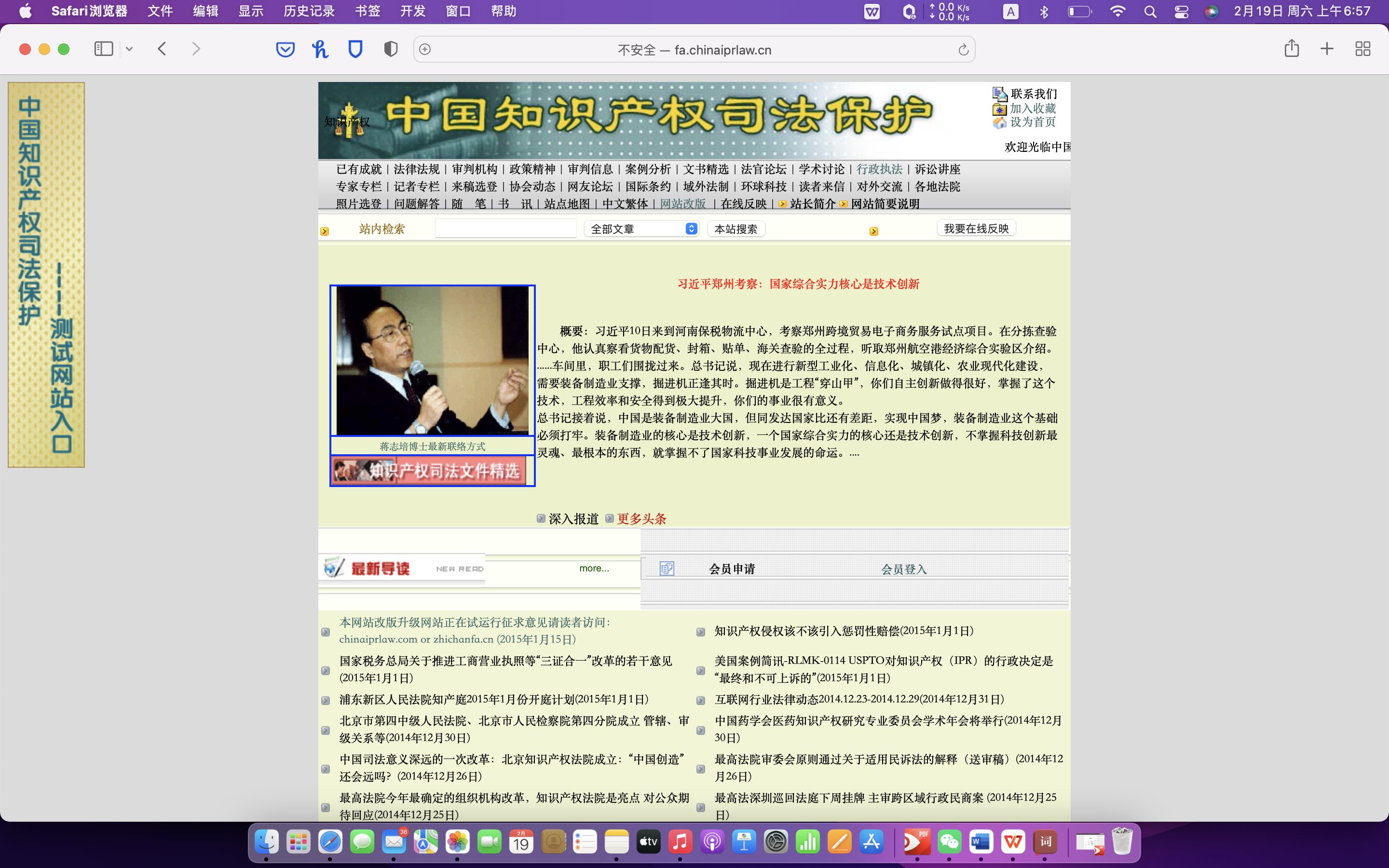
Task: Open the Bitwarden shield extension
Action: coord(355,49)
